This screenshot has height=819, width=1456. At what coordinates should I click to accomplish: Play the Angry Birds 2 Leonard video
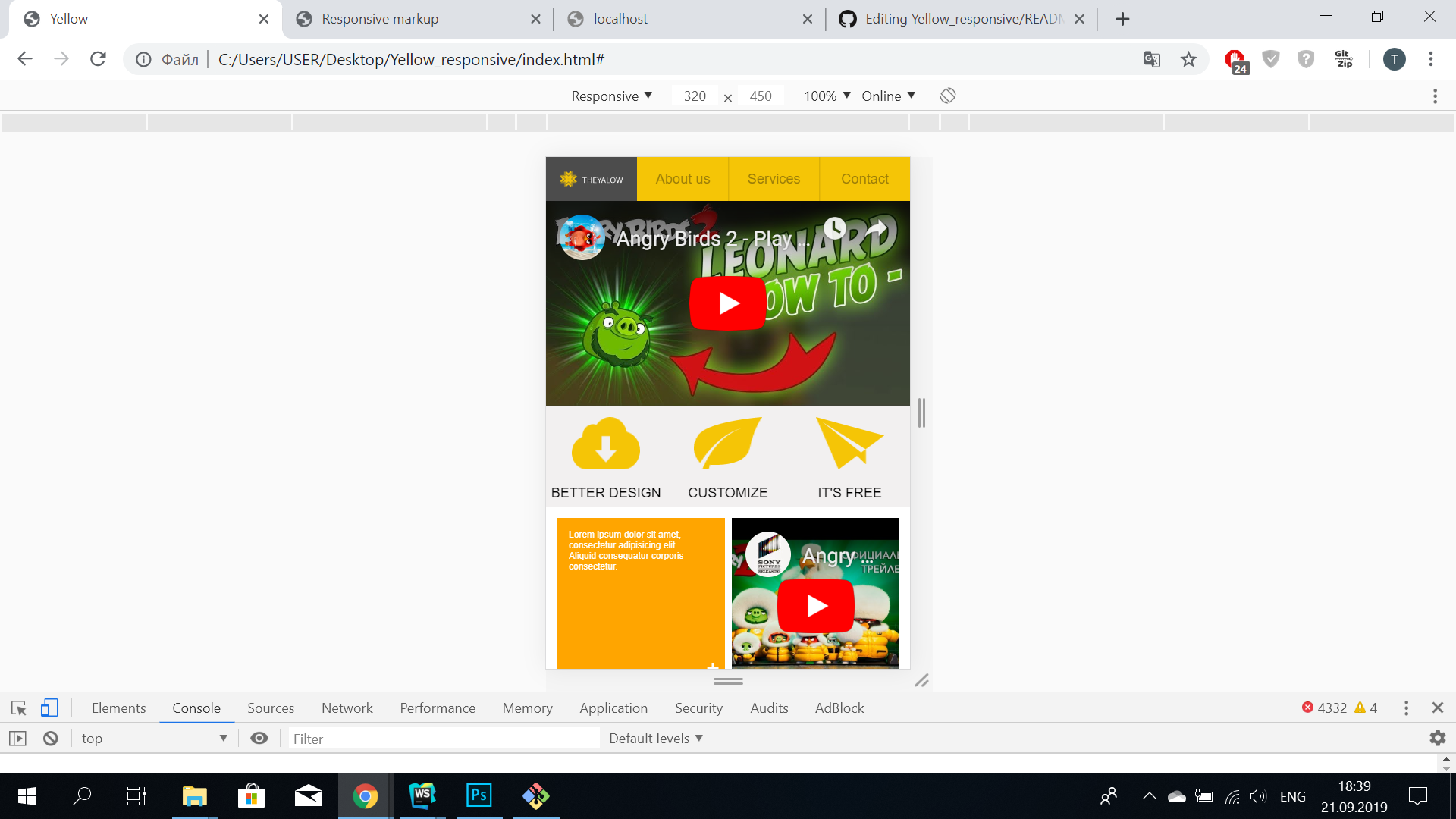tap(727, 303)
